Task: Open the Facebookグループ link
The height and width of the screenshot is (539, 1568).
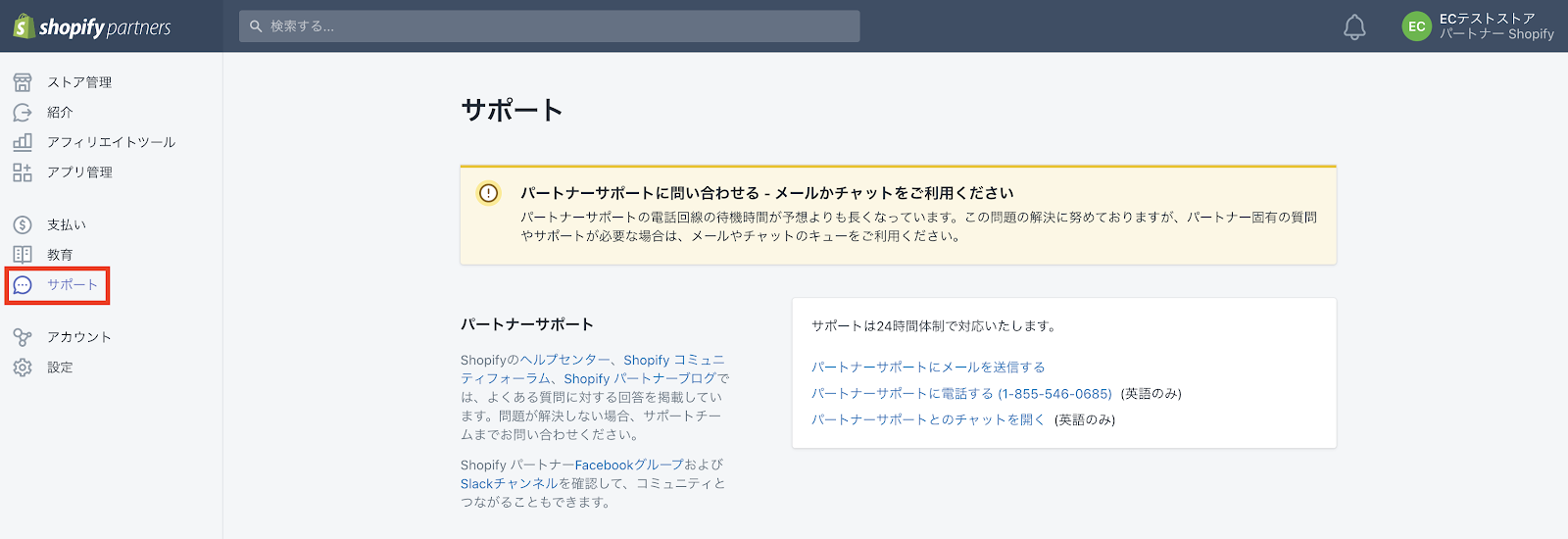Action: [628, 465]
